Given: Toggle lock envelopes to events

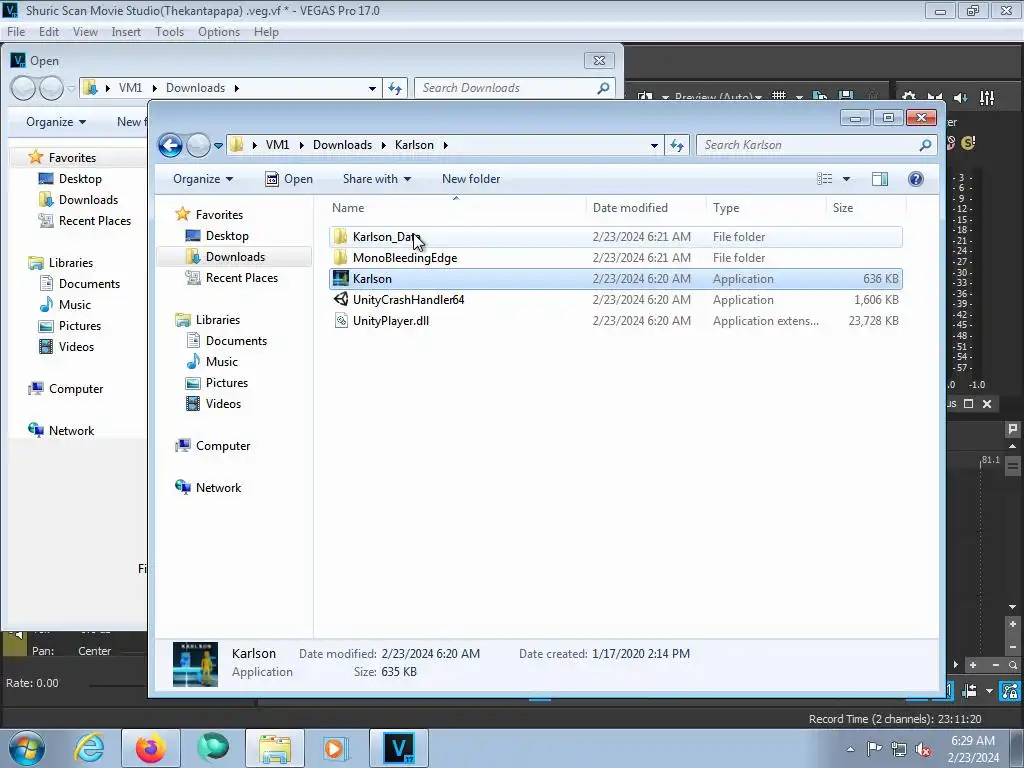Looking at the screenshot, I should [1011, 690].
